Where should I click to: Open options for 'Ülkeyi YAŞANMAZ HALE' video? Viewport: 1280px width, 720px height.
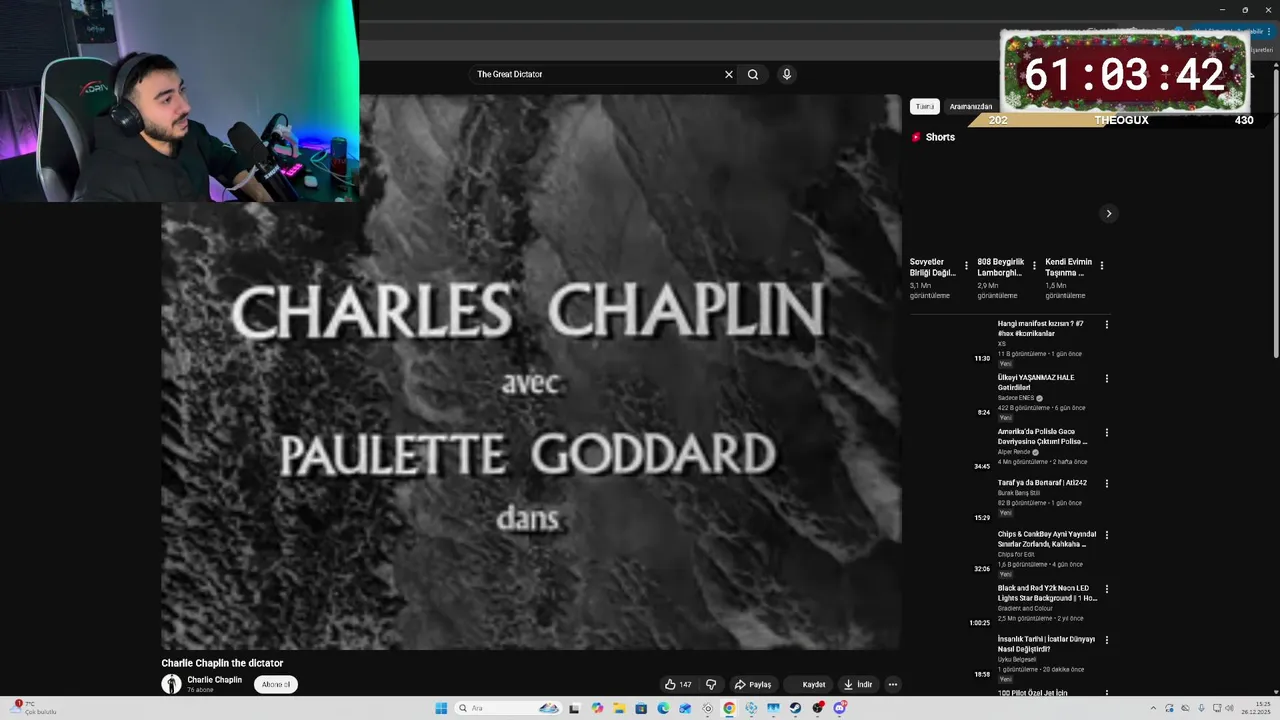pyautogui.click(x=1106, y=379)
